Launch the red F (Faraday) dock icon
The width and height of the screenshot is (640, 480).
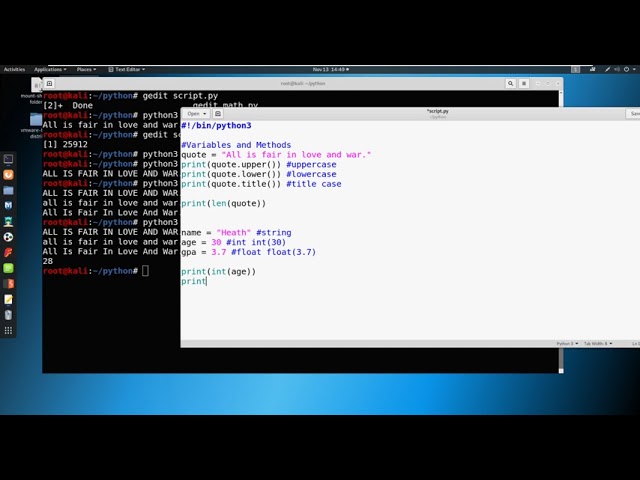tap(8, 252)
